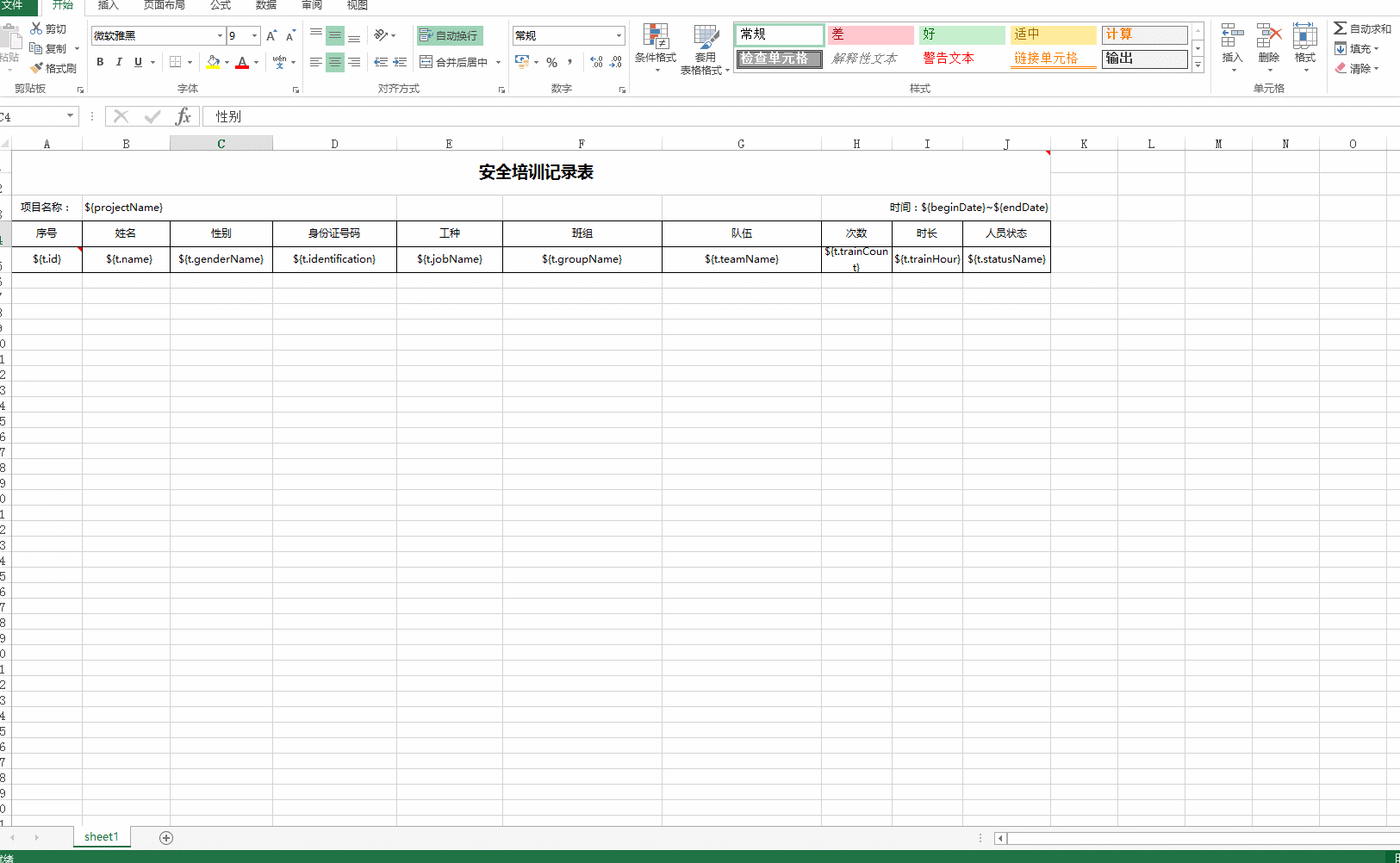This screenshot has height=863, width=1400.
Task: Toggle Bold formatting
Action: [100, 62]
